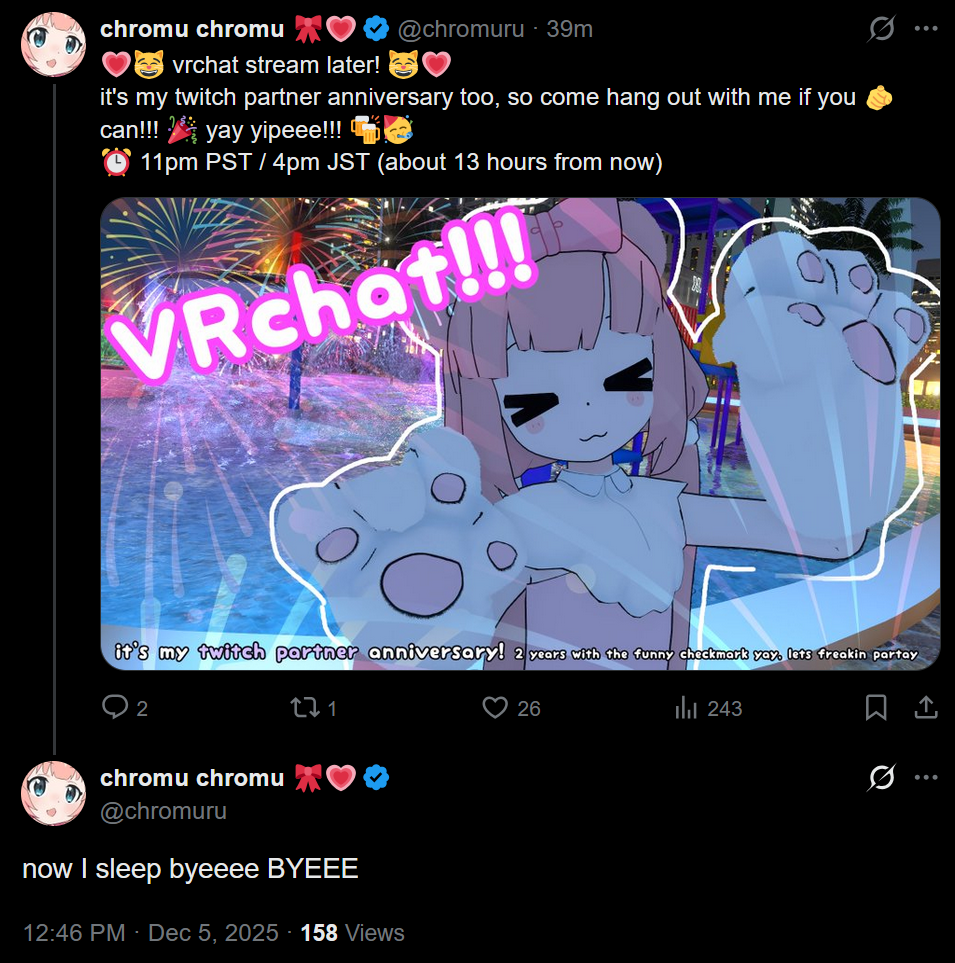Screen dimensions: 955x963
Task: Click the 39m timestamp link
Action: pyautogui.click(x=569, y=29)
